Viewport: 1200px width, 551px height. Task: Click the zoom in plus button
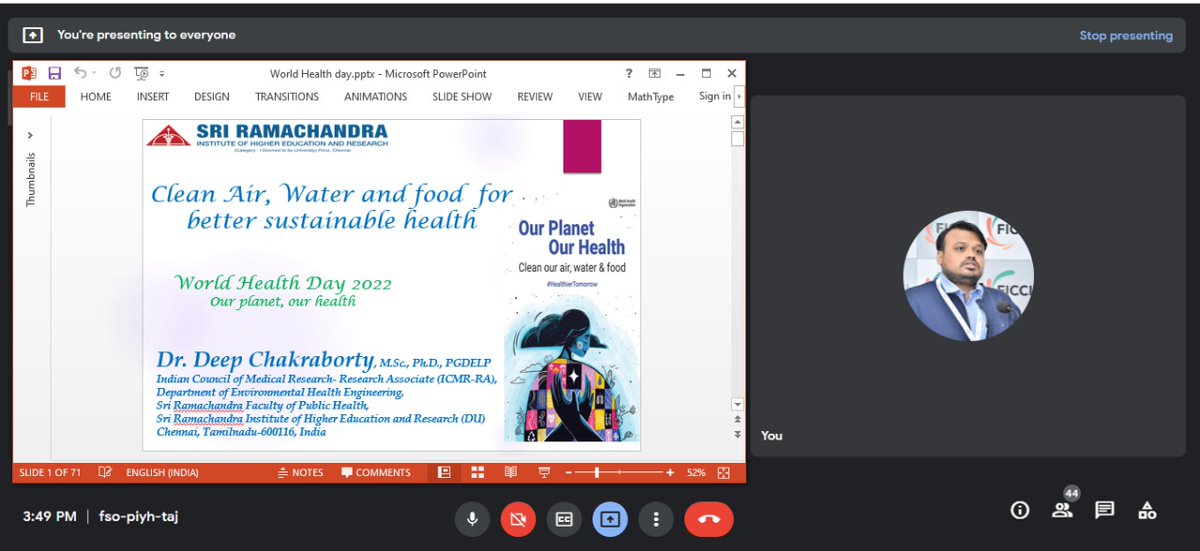pos(670,472)
